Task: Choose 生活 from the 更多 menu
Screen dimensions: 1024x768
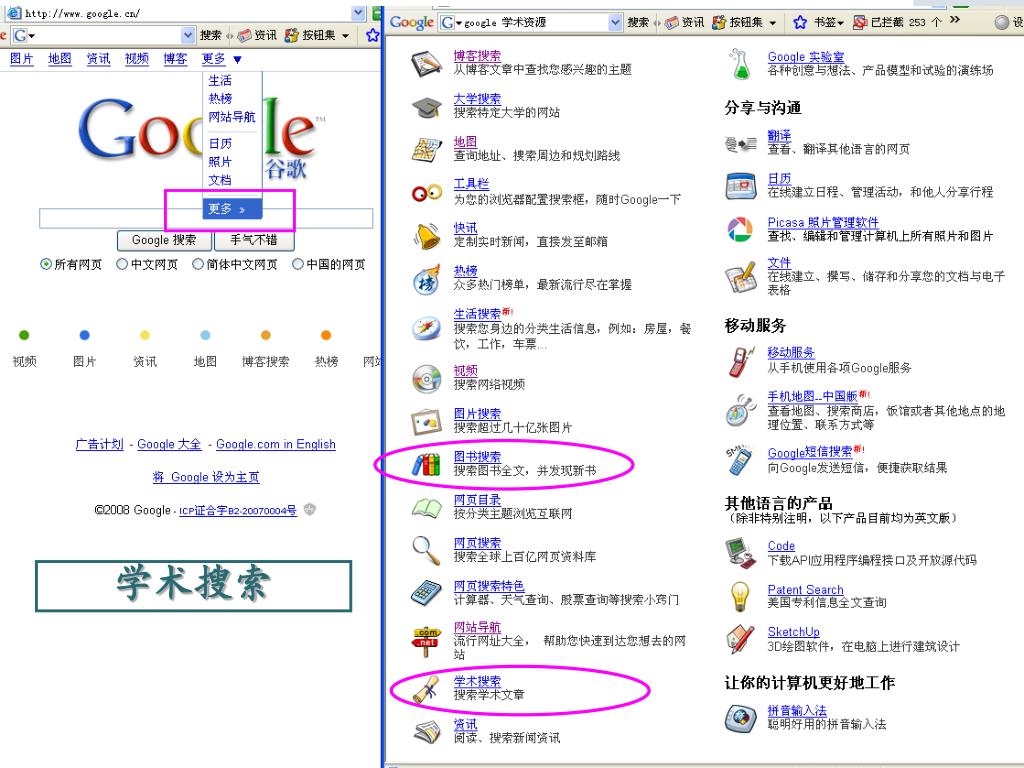Action: 220,80
